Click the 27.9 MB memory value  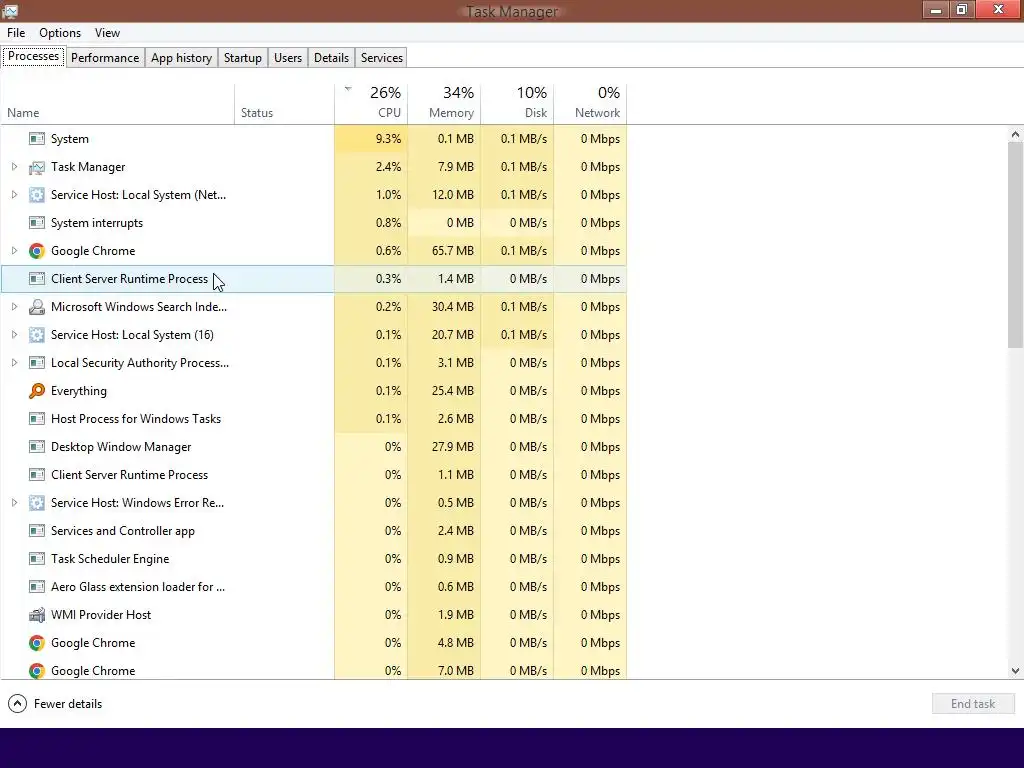pyautogui.click(x=453, y=447)
